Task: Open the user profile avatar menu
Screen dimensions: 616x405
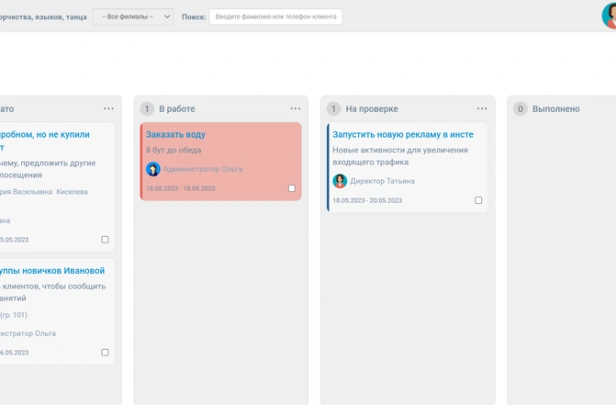Action: 608,14
